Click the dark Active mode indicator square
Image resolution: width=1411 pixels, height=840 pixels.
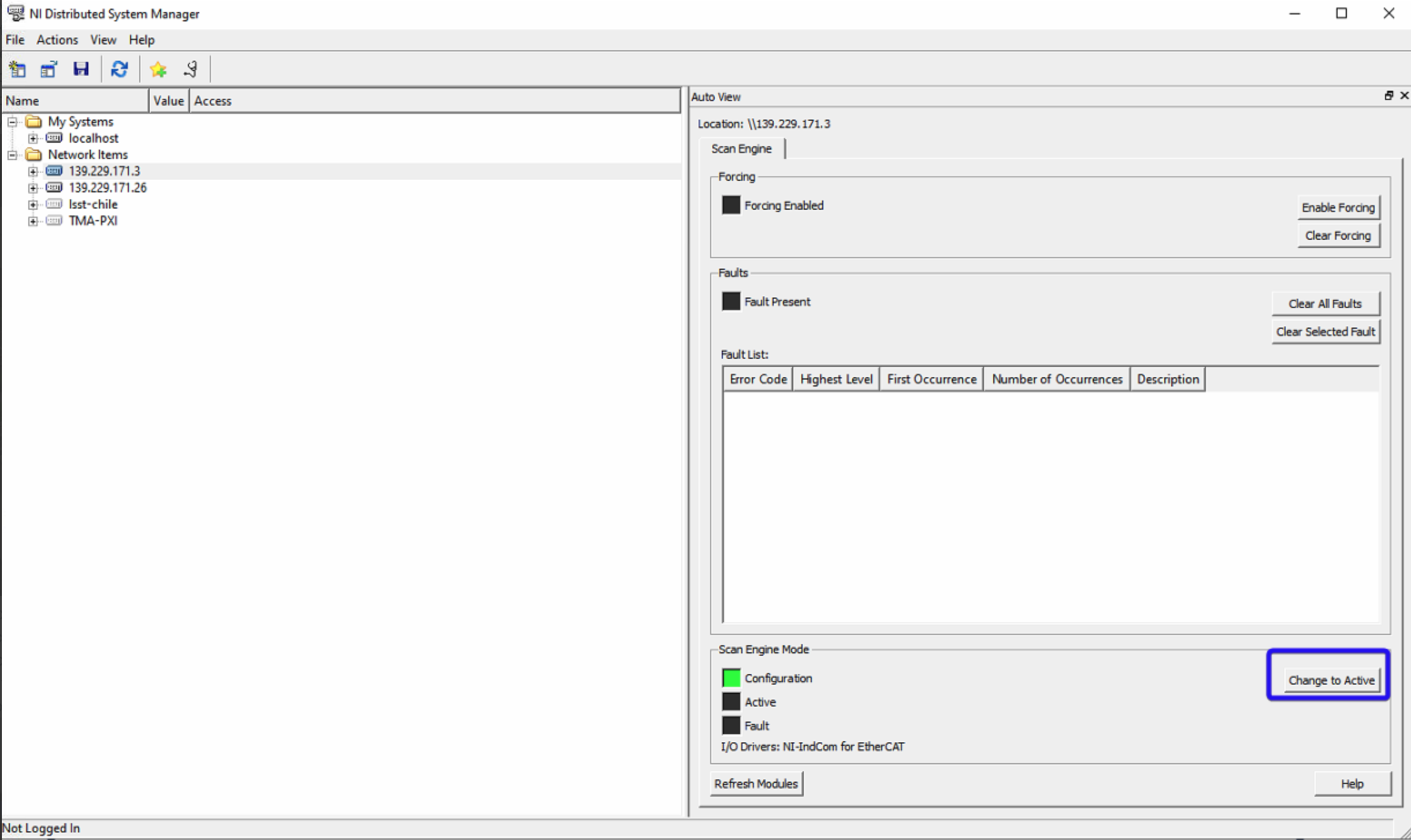coord(731,701)
